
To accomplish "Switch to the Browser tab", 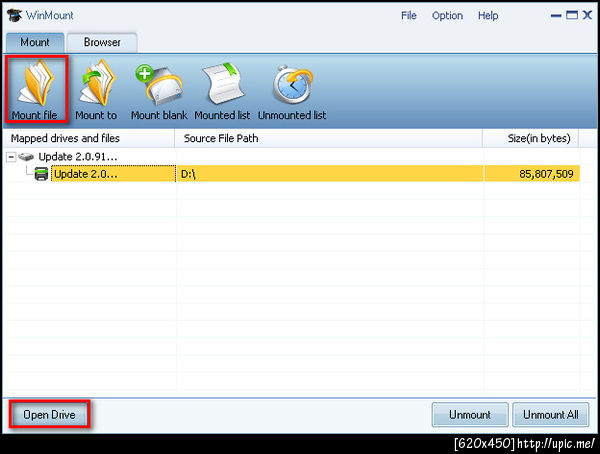I will [102, 42].
